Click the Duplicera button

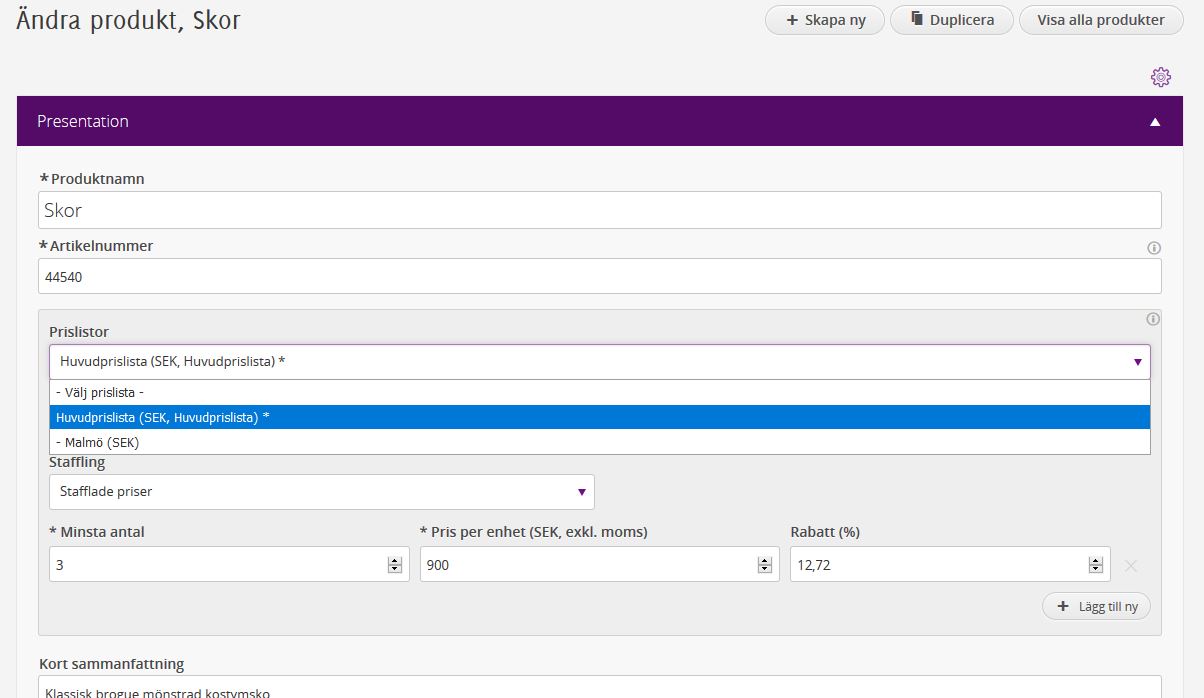click(951, 20)
